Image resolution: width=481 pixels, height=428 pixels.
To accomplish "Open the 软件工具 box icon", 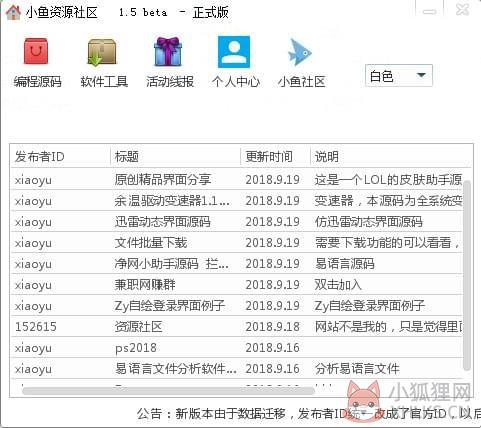I will (102, 52).
